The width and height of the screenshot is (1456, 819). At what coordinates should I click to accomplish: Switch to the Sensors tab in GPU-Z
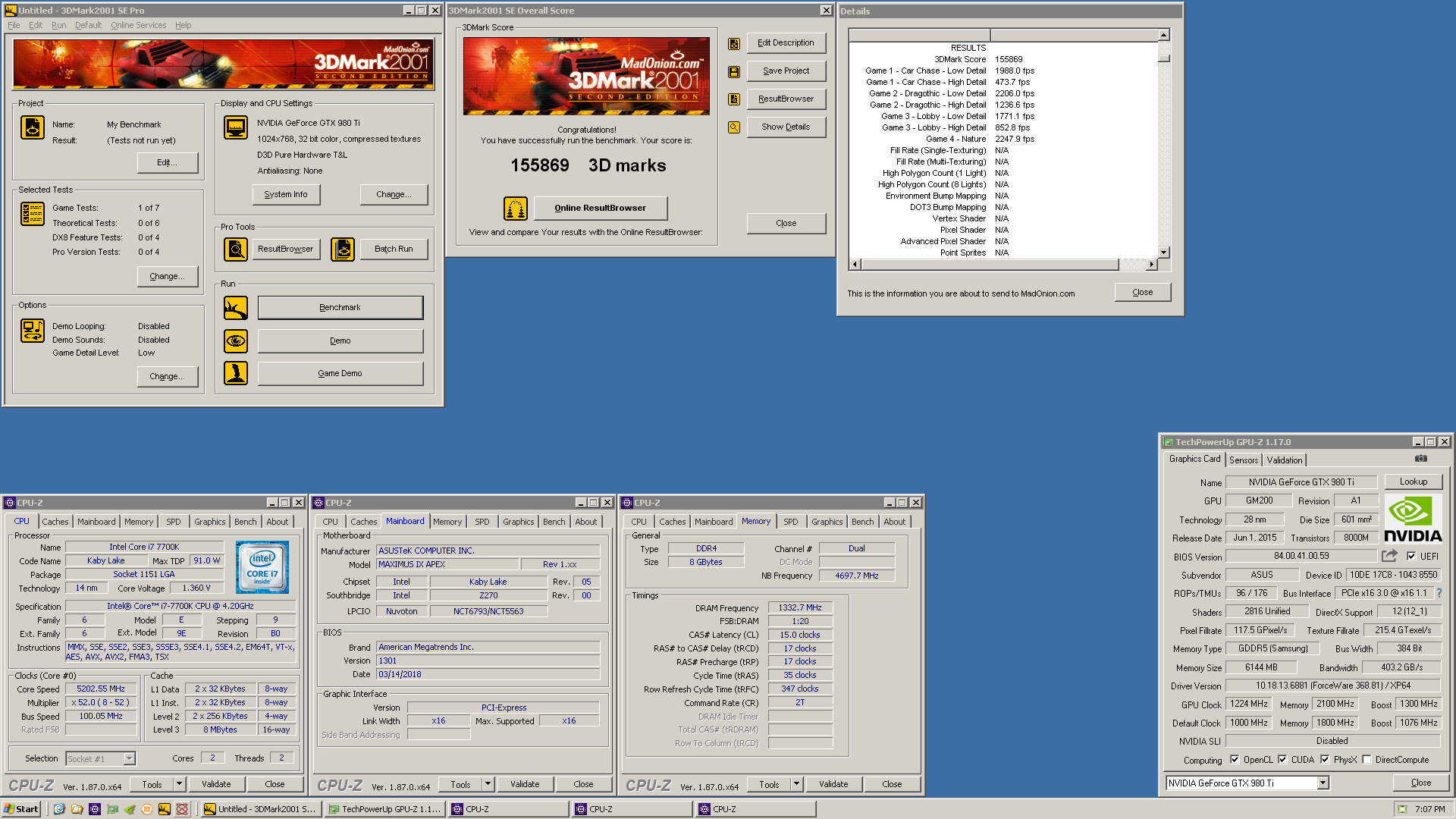pyautogui.click(x=1244, y=460)
